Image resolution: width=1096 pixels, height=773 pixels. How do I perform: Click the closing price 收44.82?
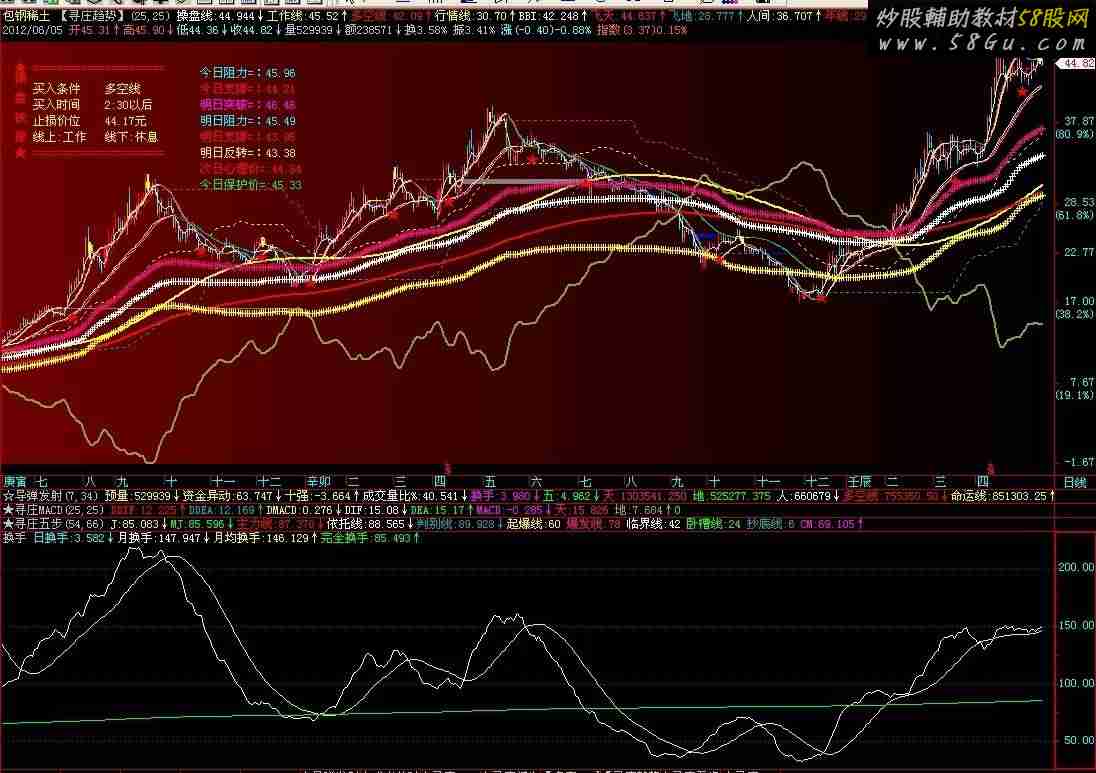252,31
